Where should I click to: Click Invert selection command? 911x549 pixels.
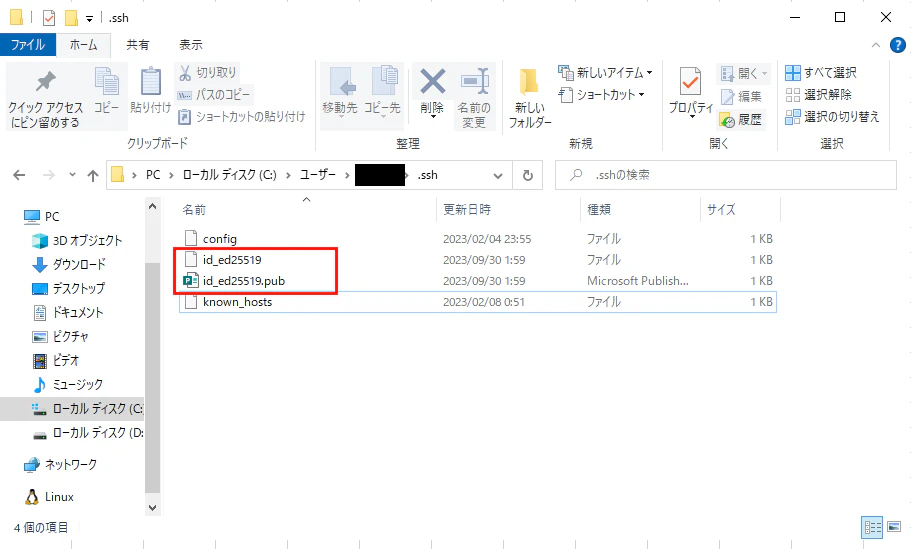(x=832, y=117)
